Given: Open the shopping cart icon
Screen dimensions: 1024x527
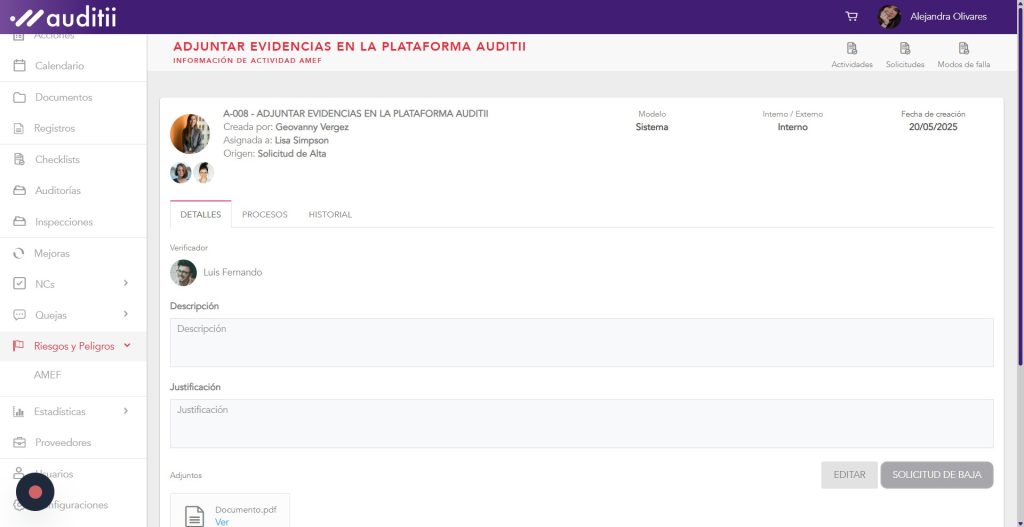Looking at the screenshot, I should [x=851, y=16].
